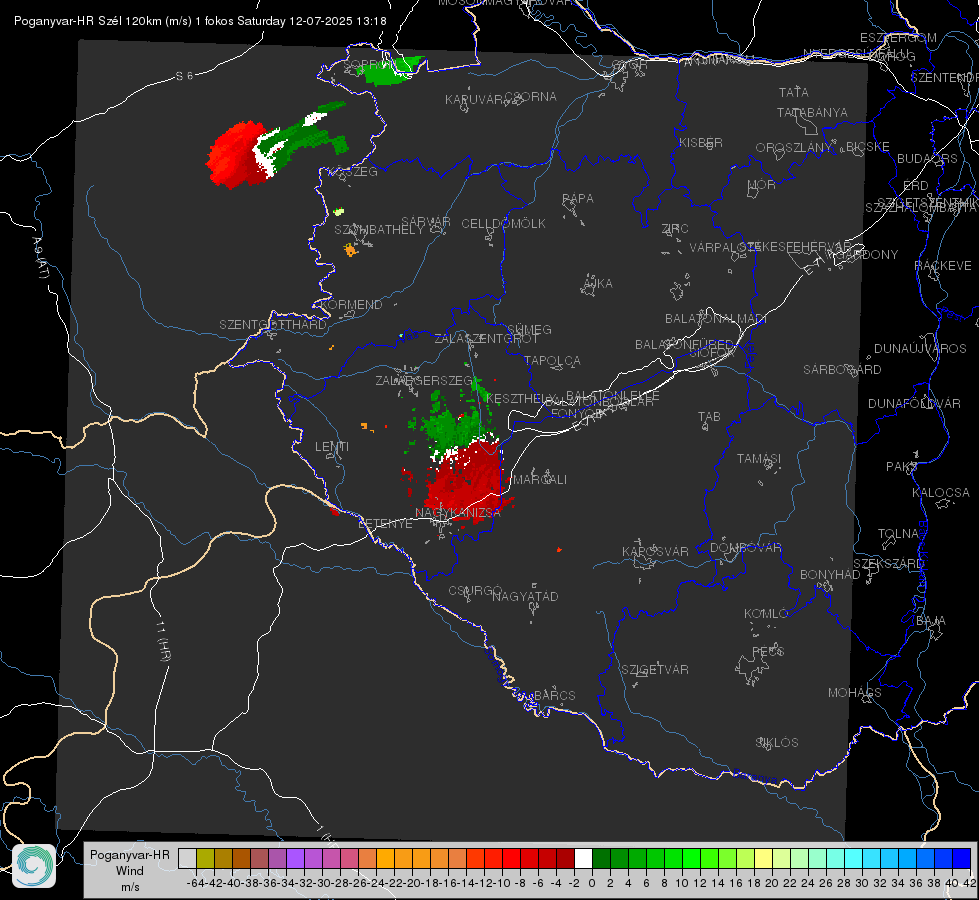Click the KOMLÓ city label
The image size is (979, 900).
pyautogui.click(x=766, y=614)
